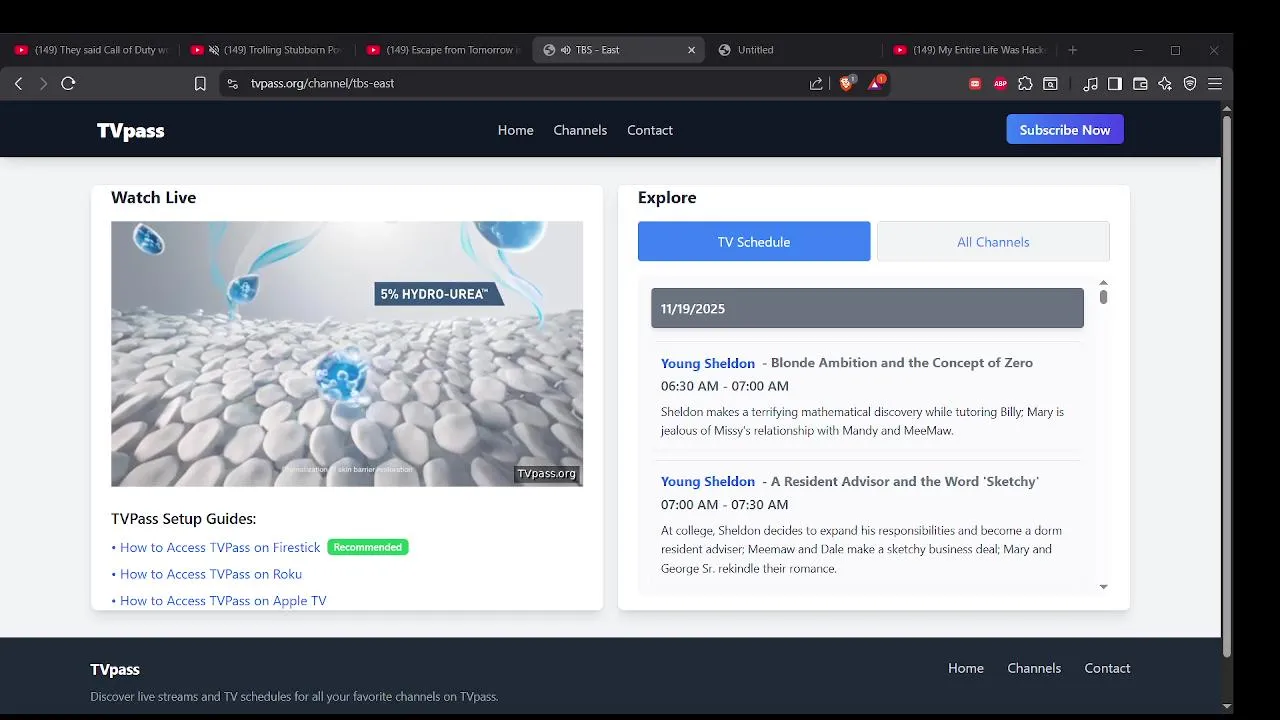Click the page vertical scrollbar thumb
This screenshot has width=1280, height=720.
pos(1227,386)
